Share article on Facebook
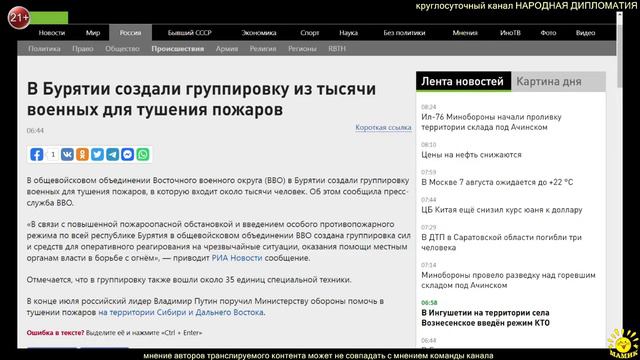640x360 pixels. 37,154
